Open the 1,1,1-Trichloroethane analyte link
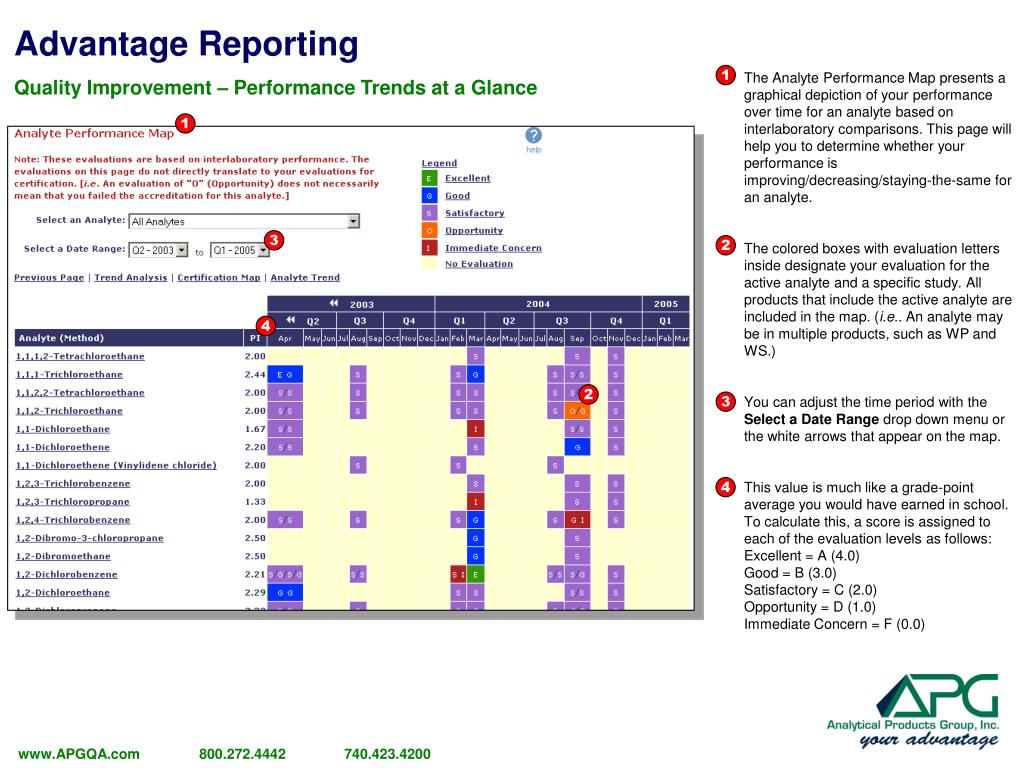 click(x=69, y=375)
